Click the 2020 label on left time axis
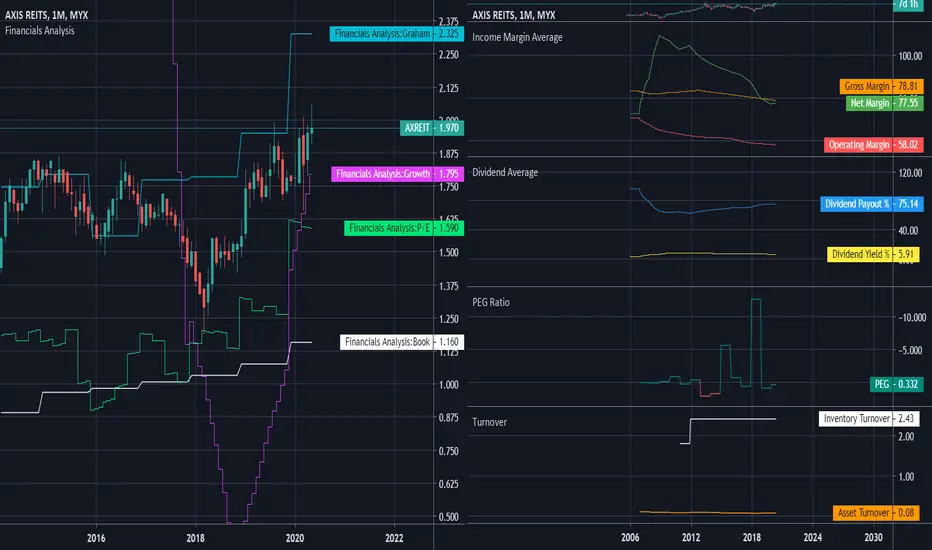Image resolution: width=932 pixels, height=550 pixels. [x=295, y=538]
